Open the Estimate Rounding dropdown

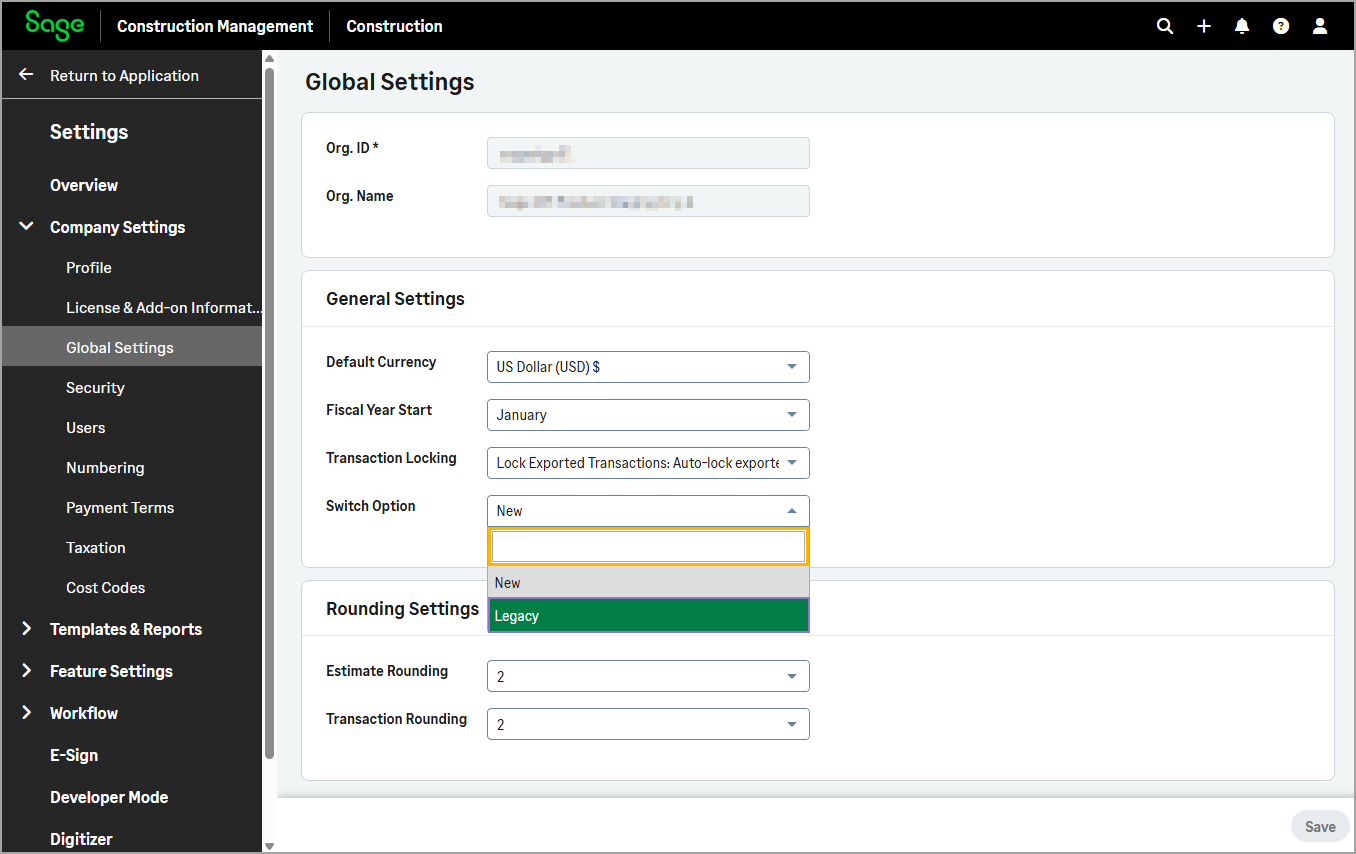tap(648, 677)
